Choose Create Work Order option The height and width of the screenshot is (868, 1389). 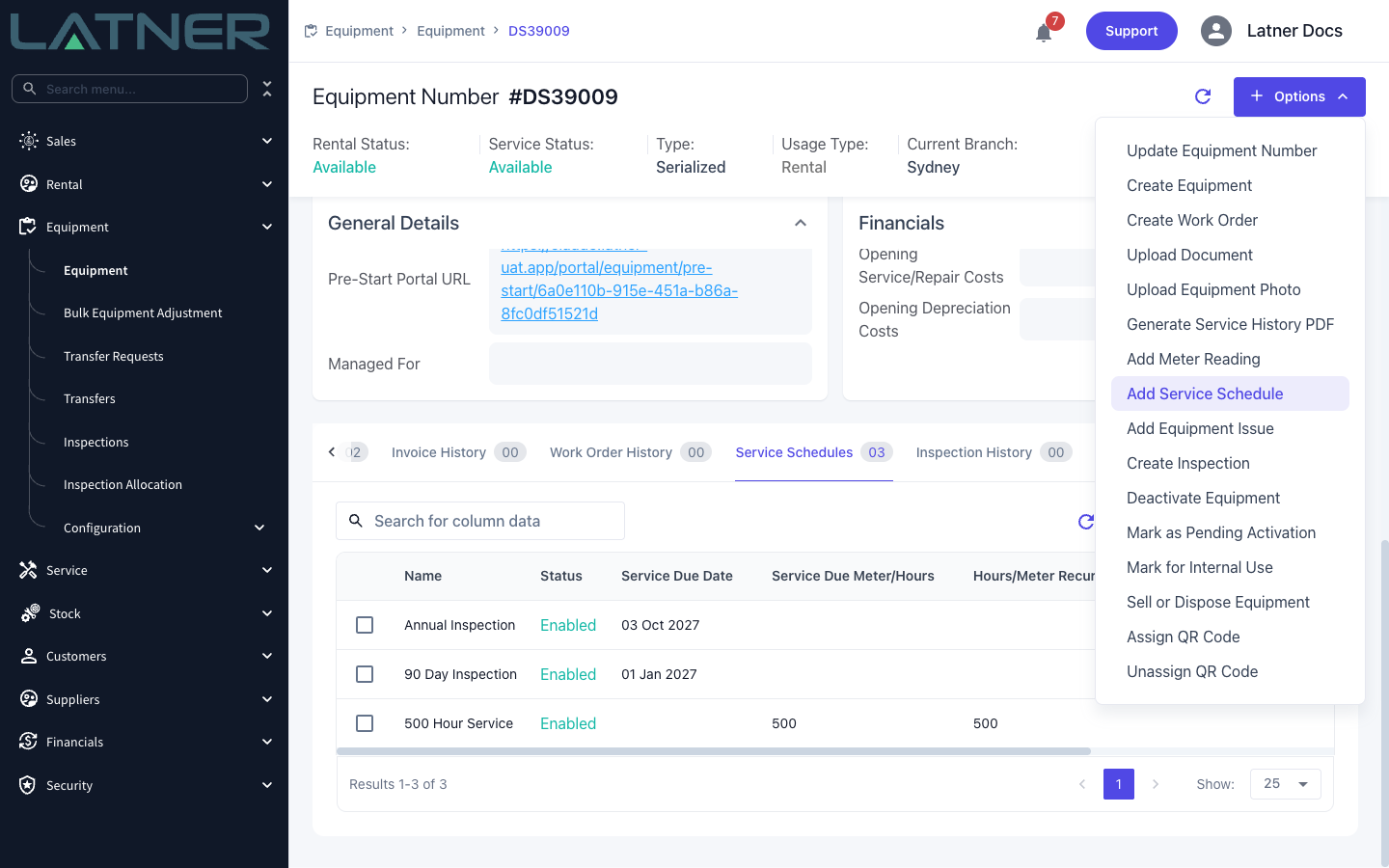coord(1230,220)
